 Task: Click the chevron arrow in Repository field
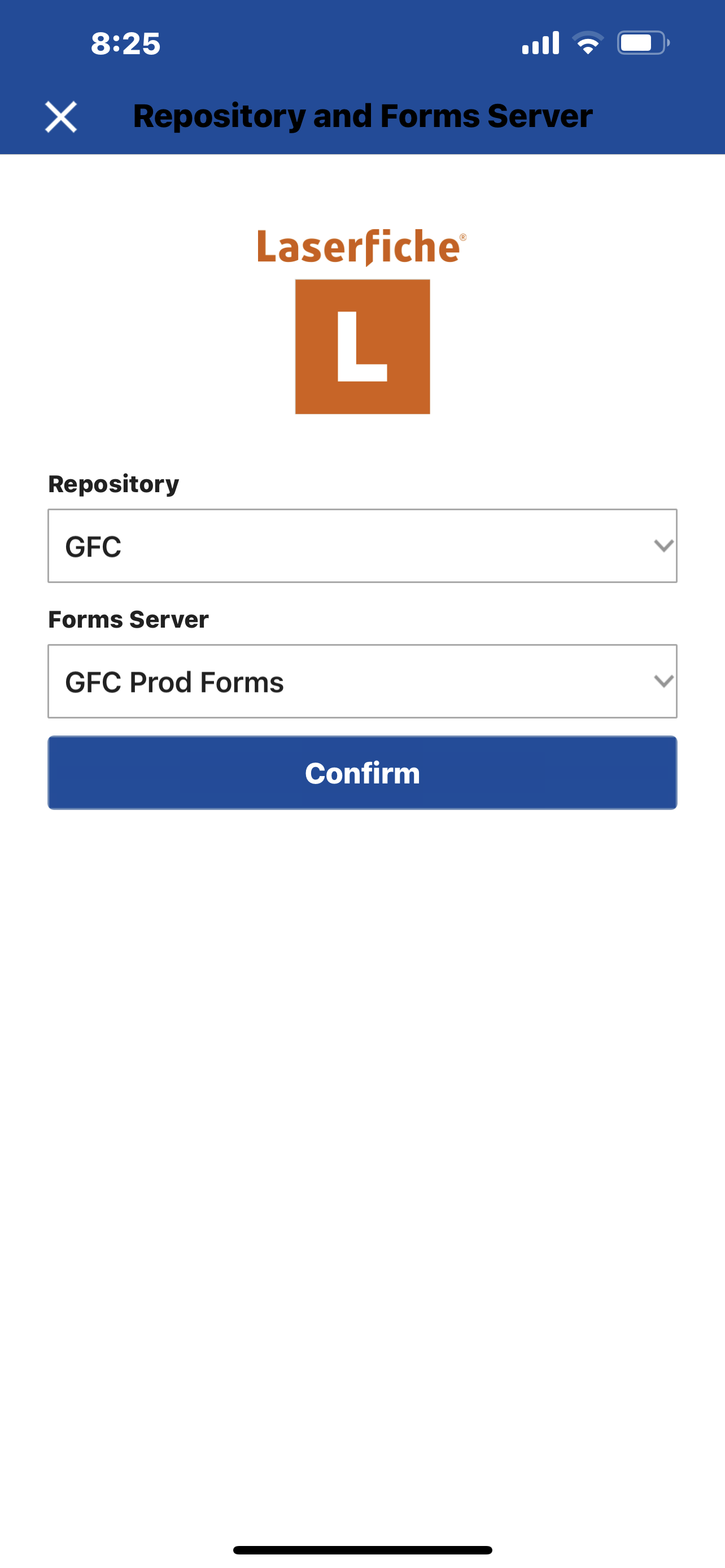(x=663, y=546)
